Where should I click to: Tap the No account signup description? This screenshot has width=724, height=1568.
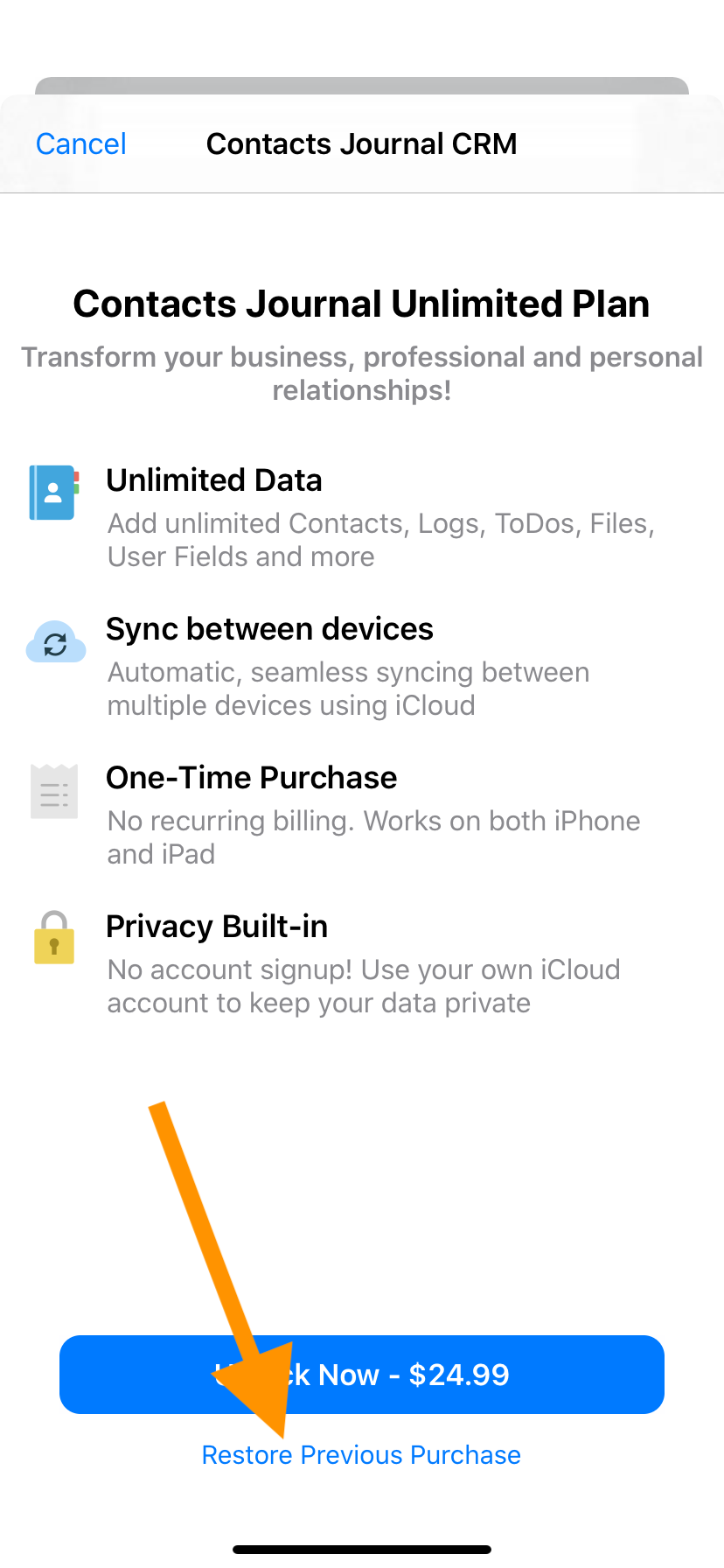tap(364, 986)
